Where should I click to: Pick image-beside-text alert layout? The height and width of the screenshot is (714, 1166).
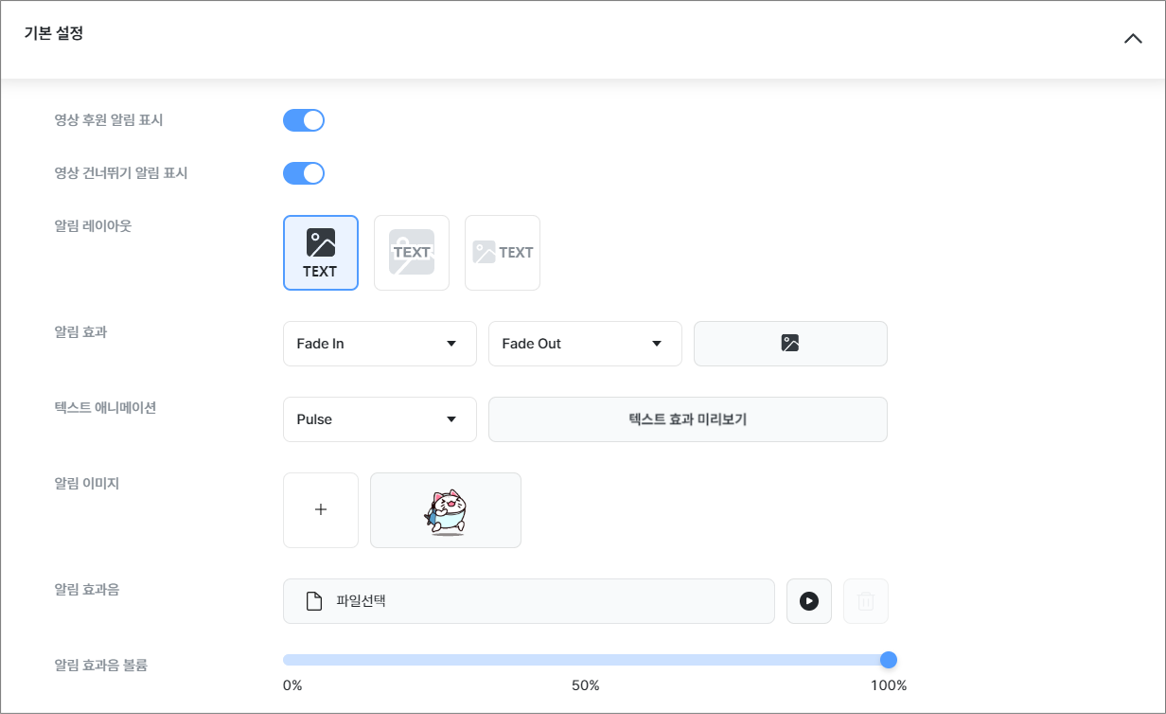point(502,253)
